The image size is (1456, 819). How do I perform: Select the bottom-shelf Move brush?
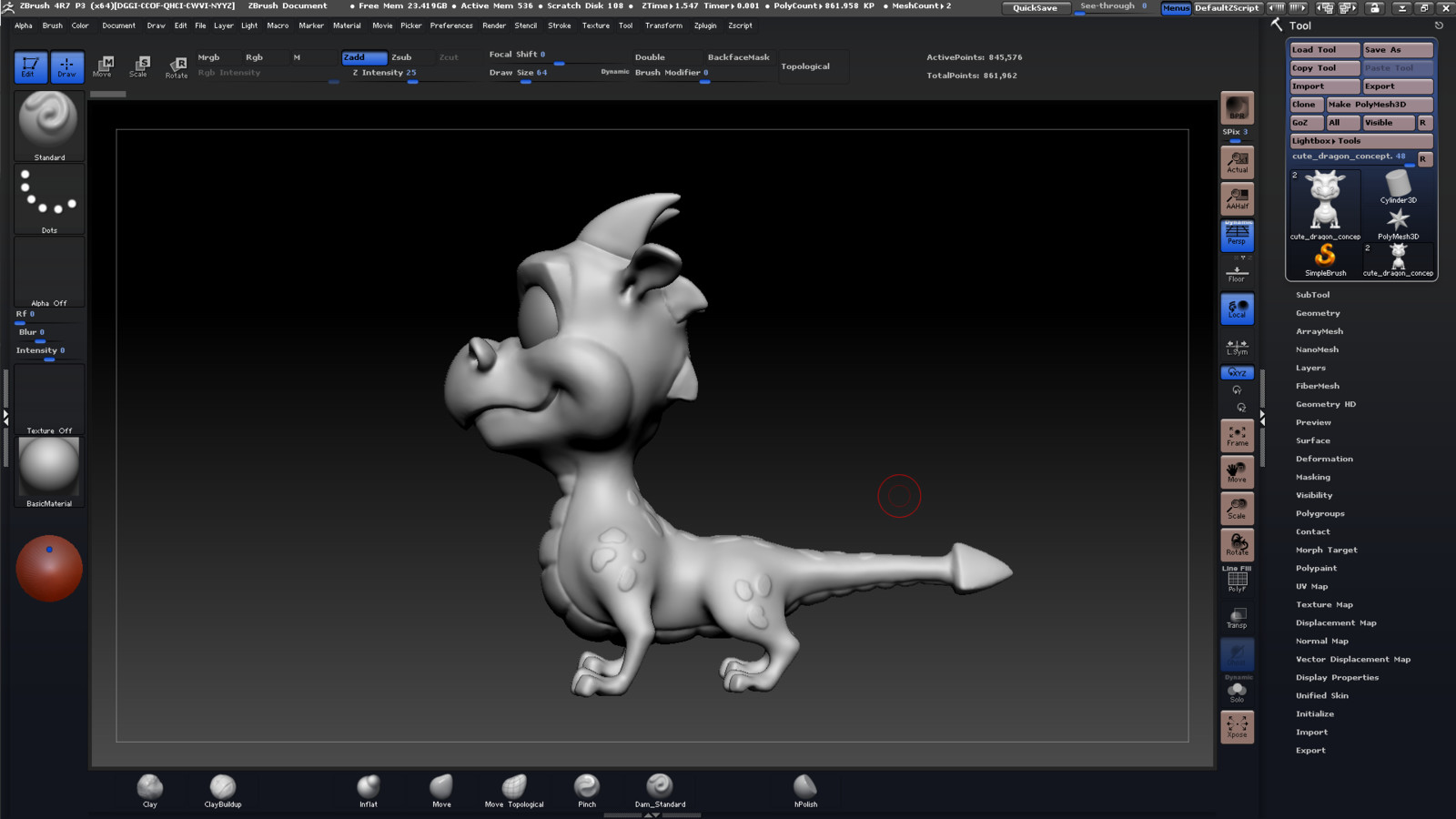pyautogui.click(x=441, y=790)
